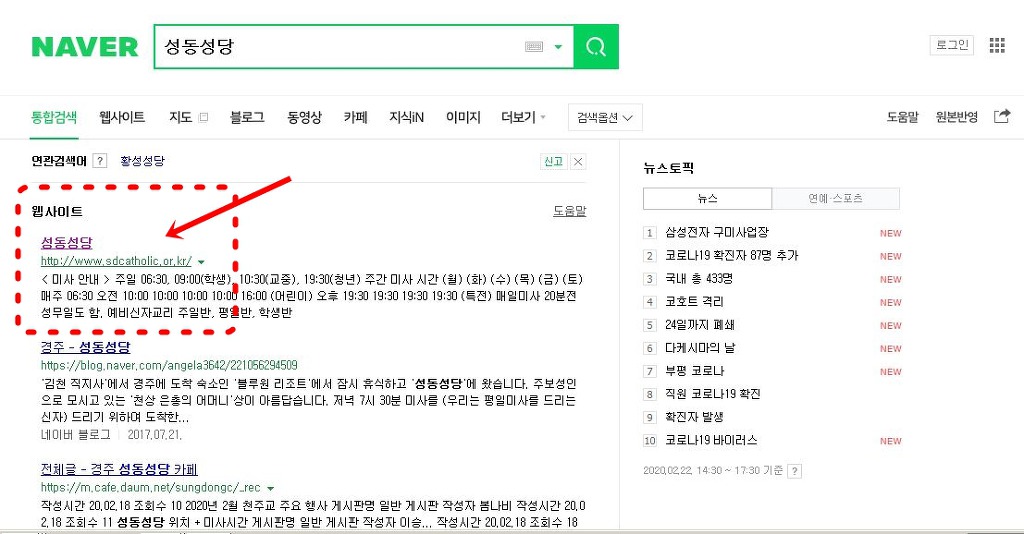Viewport: 1024px width, 534px height.
Task: Click 도움말 in the 웹사이트 section
Action: 569,211
